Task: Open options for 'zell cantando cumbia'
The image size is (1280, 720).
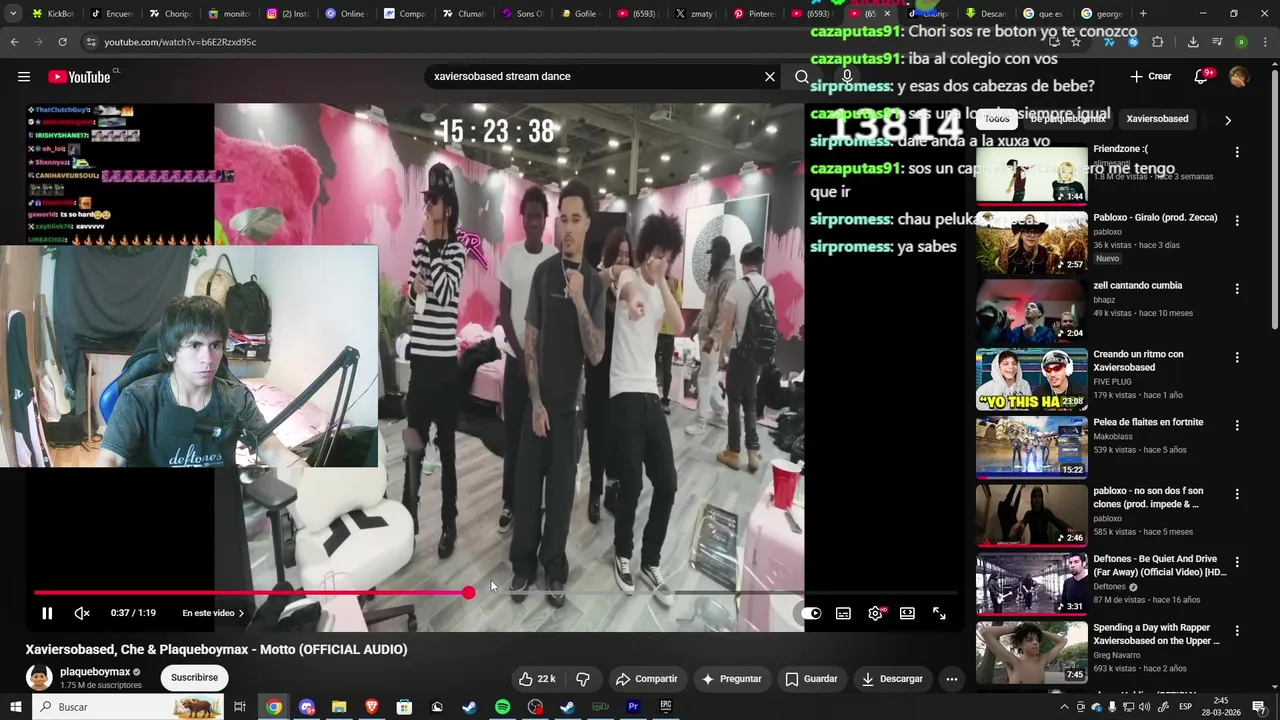Action: [x=1237, y=289]
